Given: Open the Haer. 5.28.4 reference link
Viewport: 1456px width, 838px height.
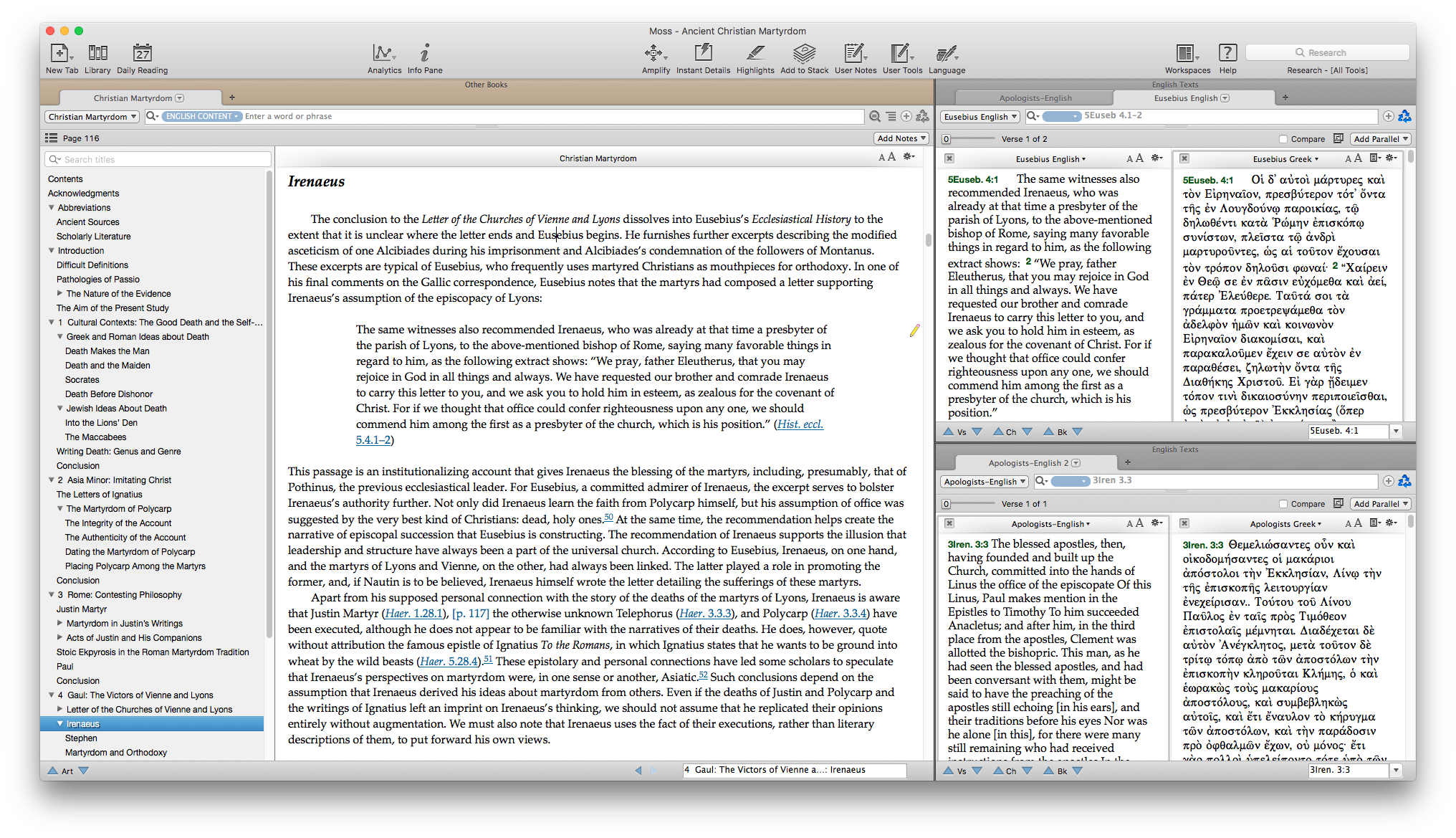Looking at the screenshot, I should (449, 662).
